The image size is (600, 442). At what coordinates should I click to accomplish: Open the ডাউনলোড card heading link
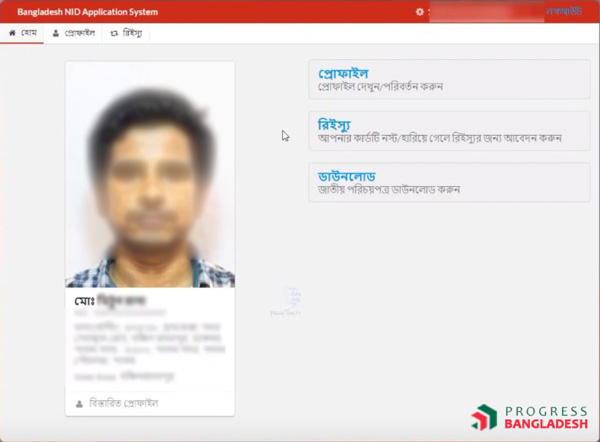pyautogui.click(x=347, y=176)
